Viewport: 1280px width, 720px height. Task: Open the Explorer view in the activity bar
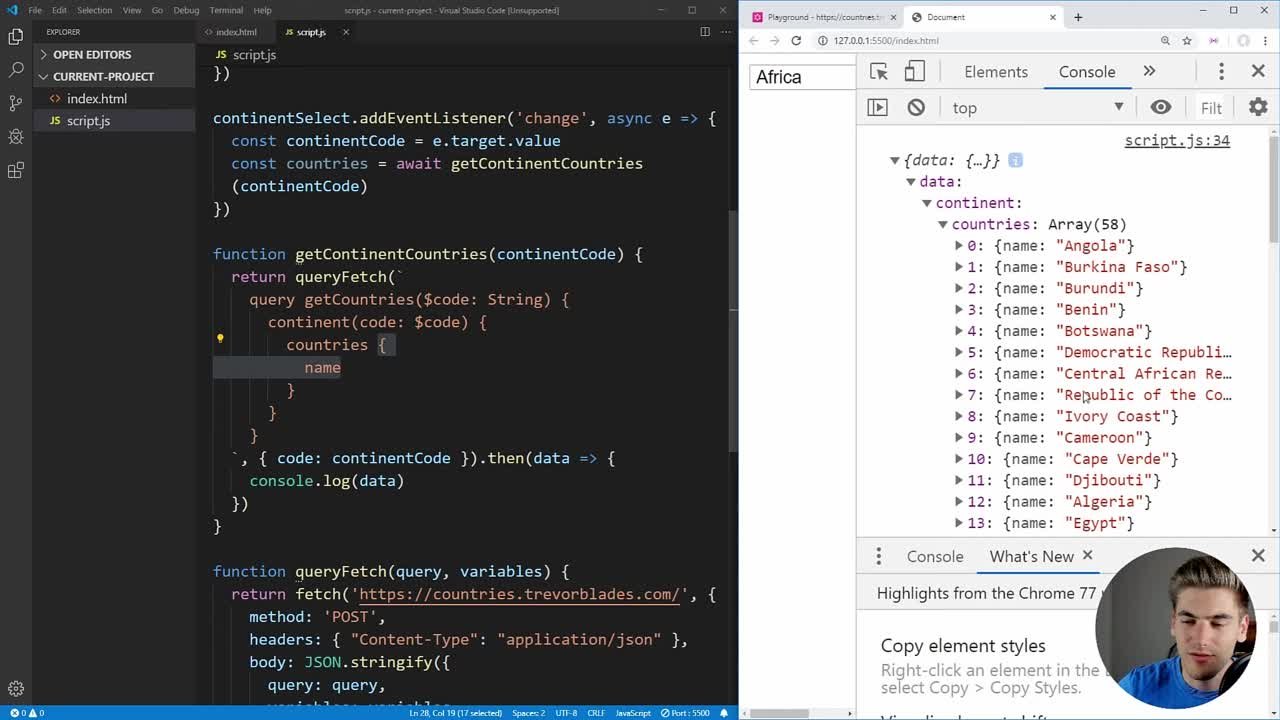click(x=15, y=37)
